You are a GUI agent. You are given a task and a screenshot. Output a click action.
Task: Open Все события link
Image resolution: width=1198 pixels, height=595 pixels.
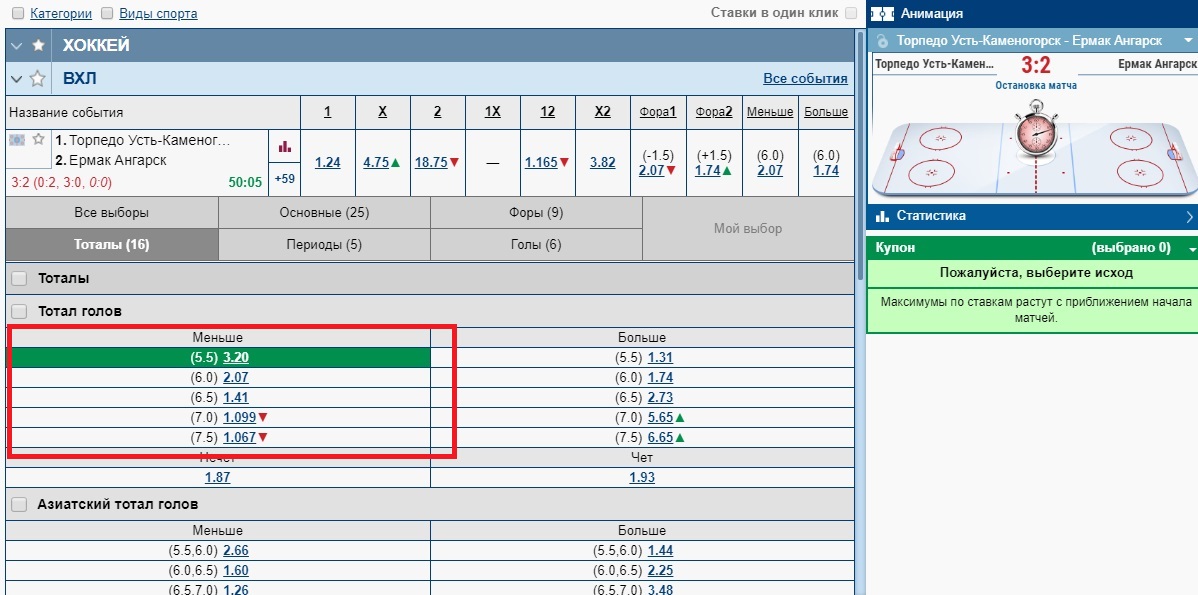(805, 79)
